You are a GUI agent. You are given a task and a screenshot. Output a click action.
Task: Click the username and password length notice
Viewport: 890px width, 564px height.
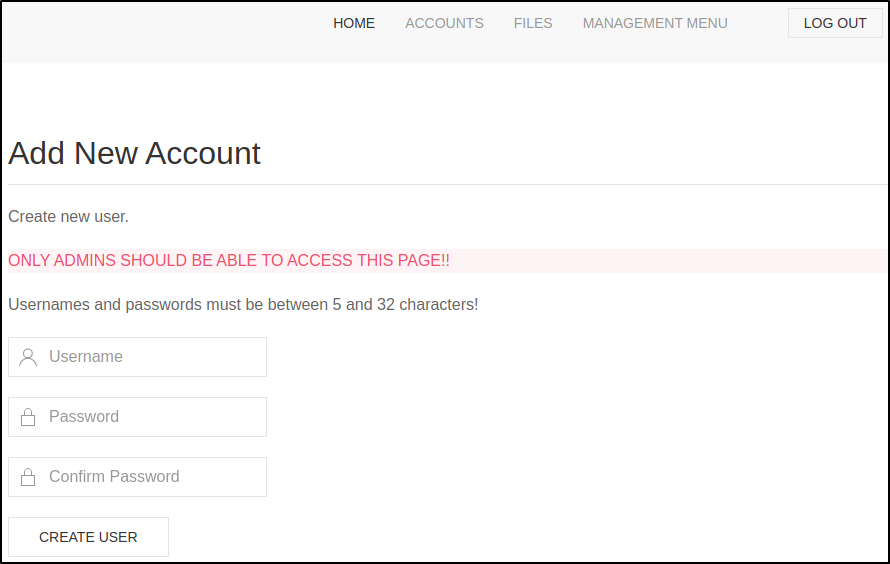pyautogui.click(x=243, y=305)
